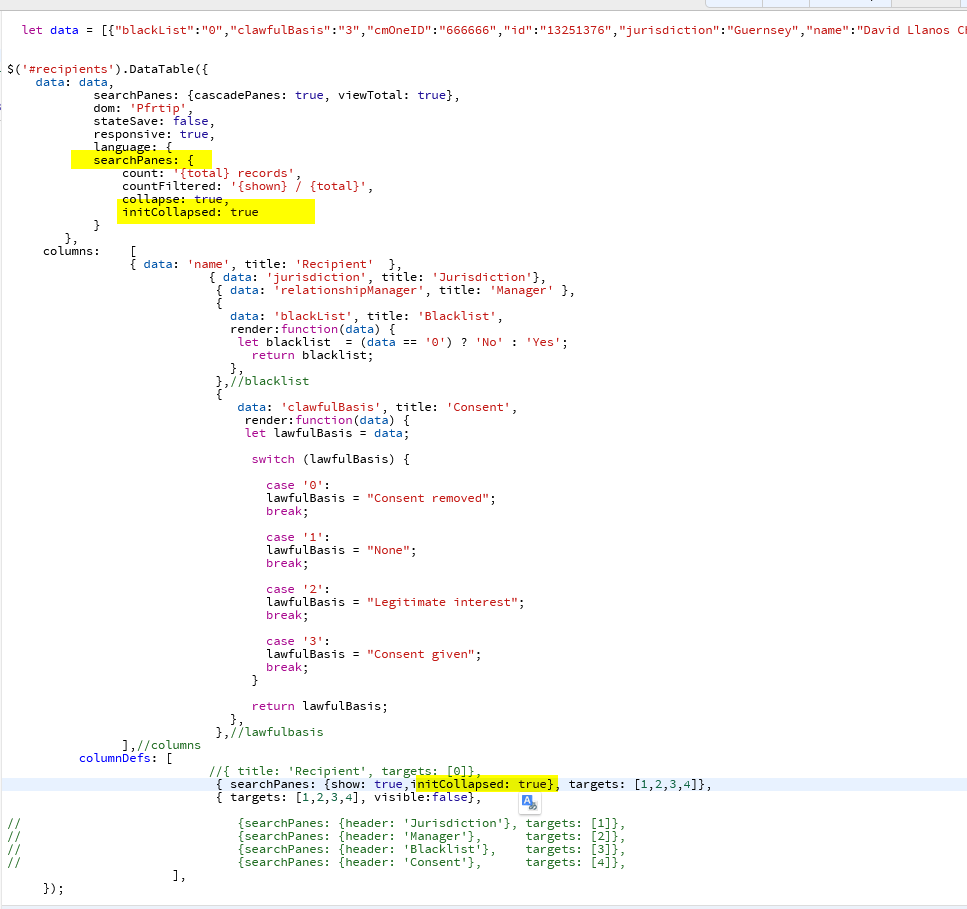
Task: Click the 'stateSave: false' line
Action: (154, 121)
